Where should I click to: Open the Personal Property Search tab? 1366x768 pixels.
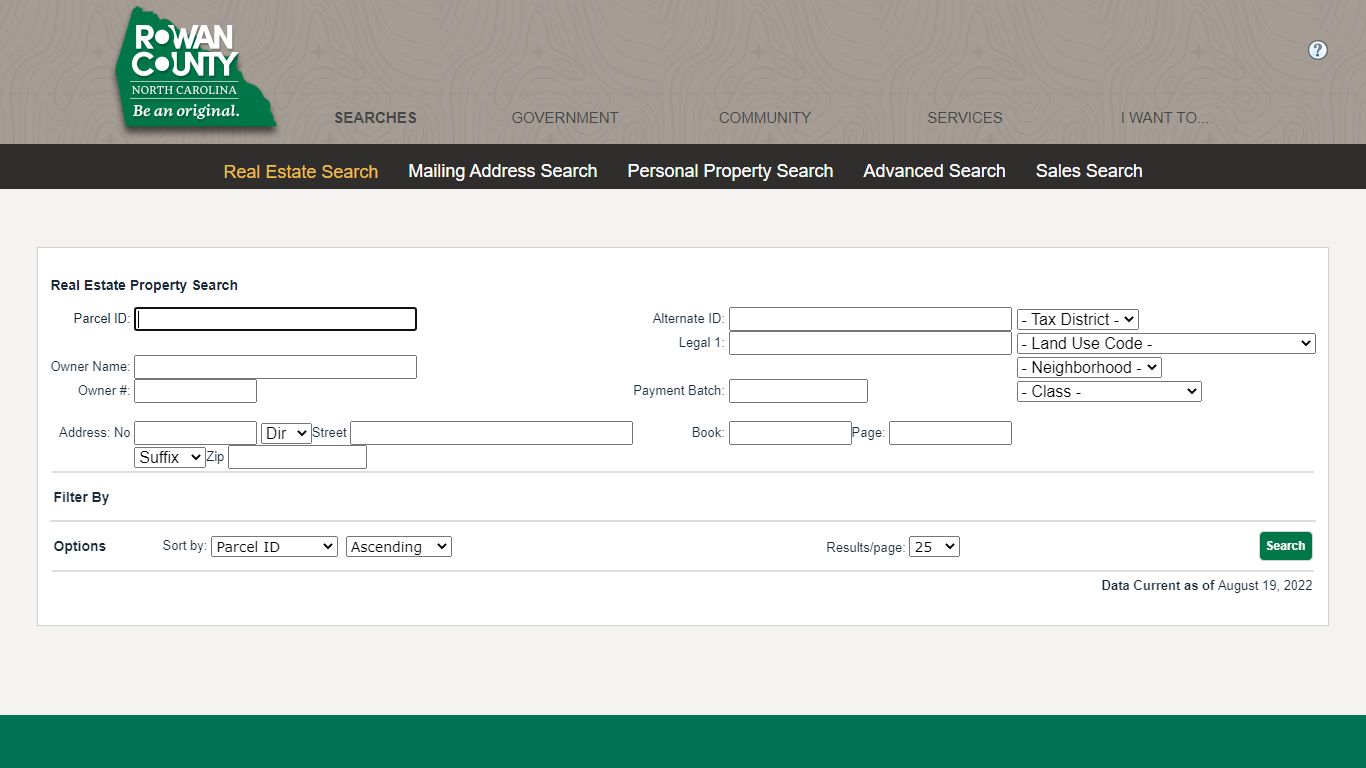[x=730, y=171]
